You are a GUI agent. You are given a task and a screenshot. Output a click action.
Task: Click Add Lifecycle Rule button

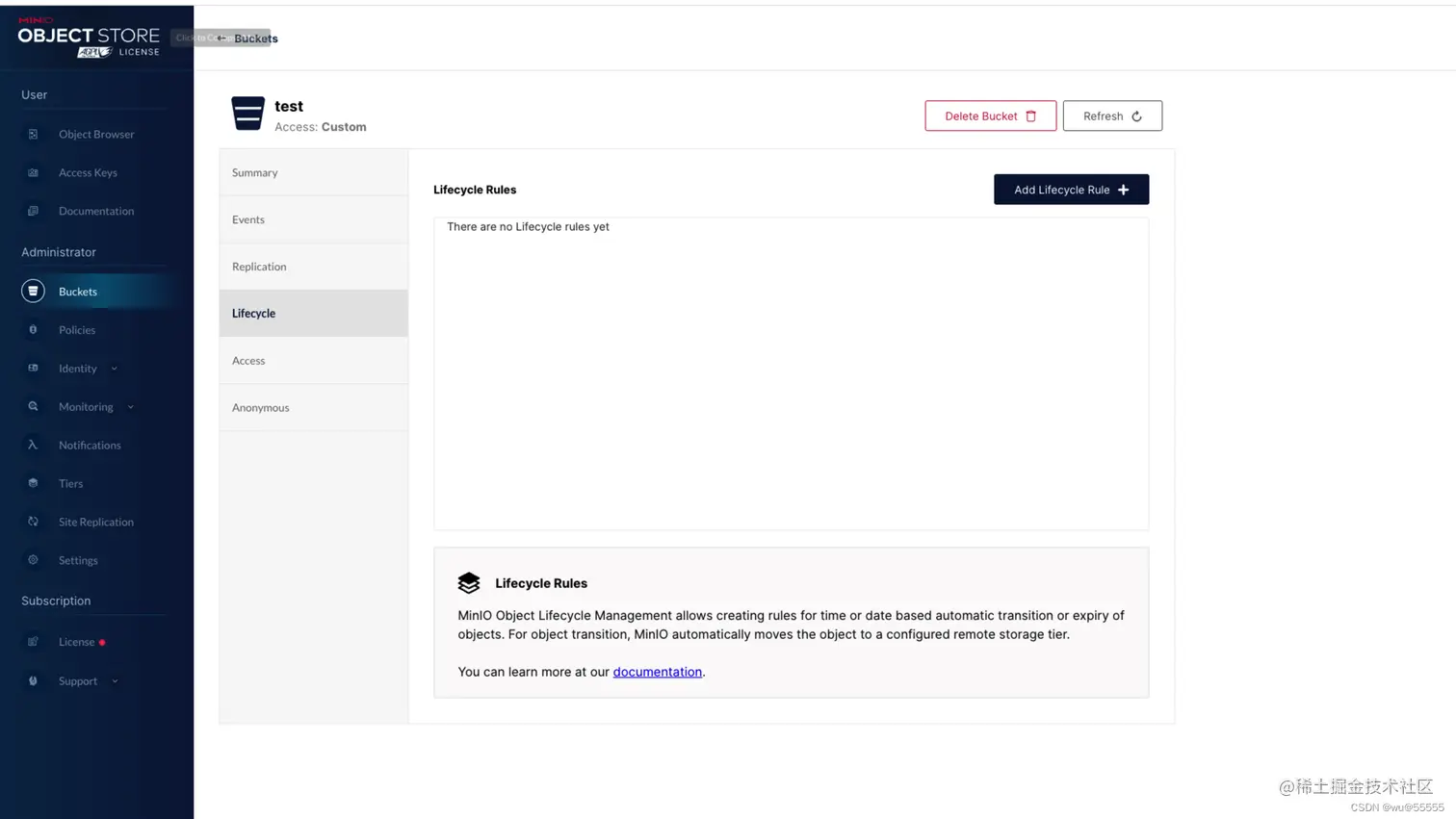pyautogui.click(x=1071, y=190)
